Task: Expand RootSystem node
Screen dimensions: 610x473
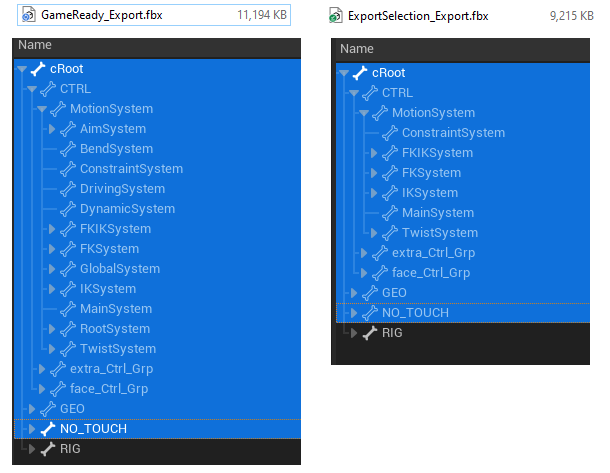Action: pyautogui.click(x=52, y=329)
